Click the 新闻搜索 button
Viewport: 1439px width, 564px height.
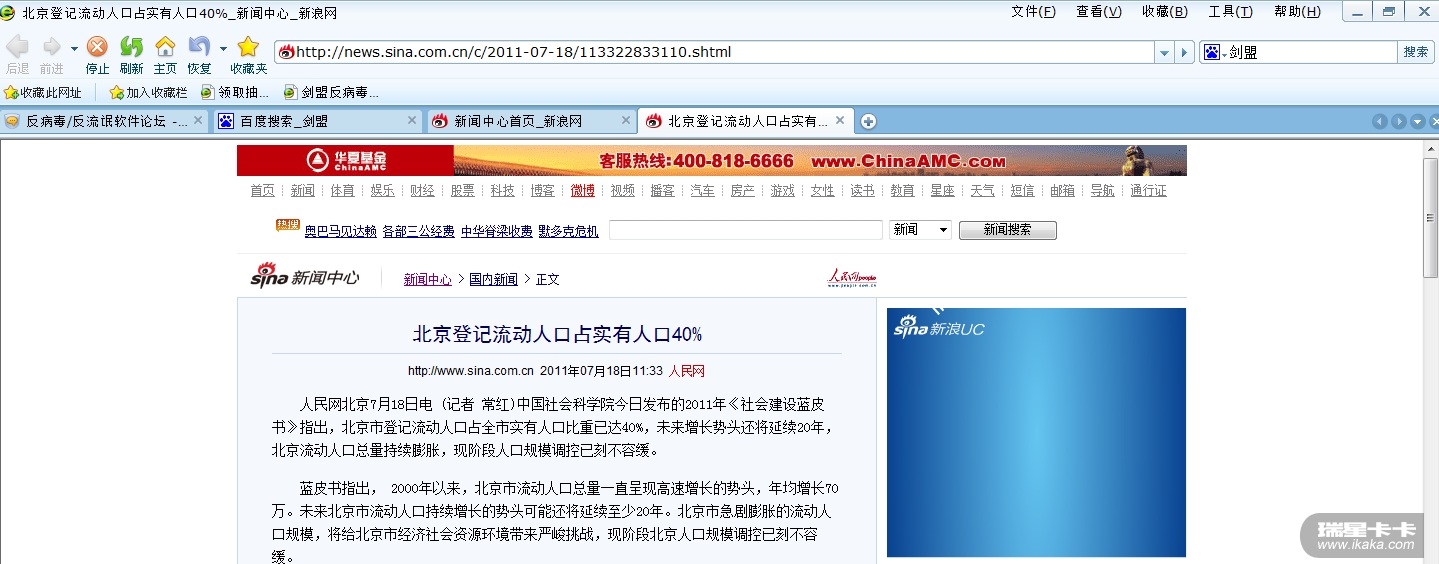[x=1007, y=230]
